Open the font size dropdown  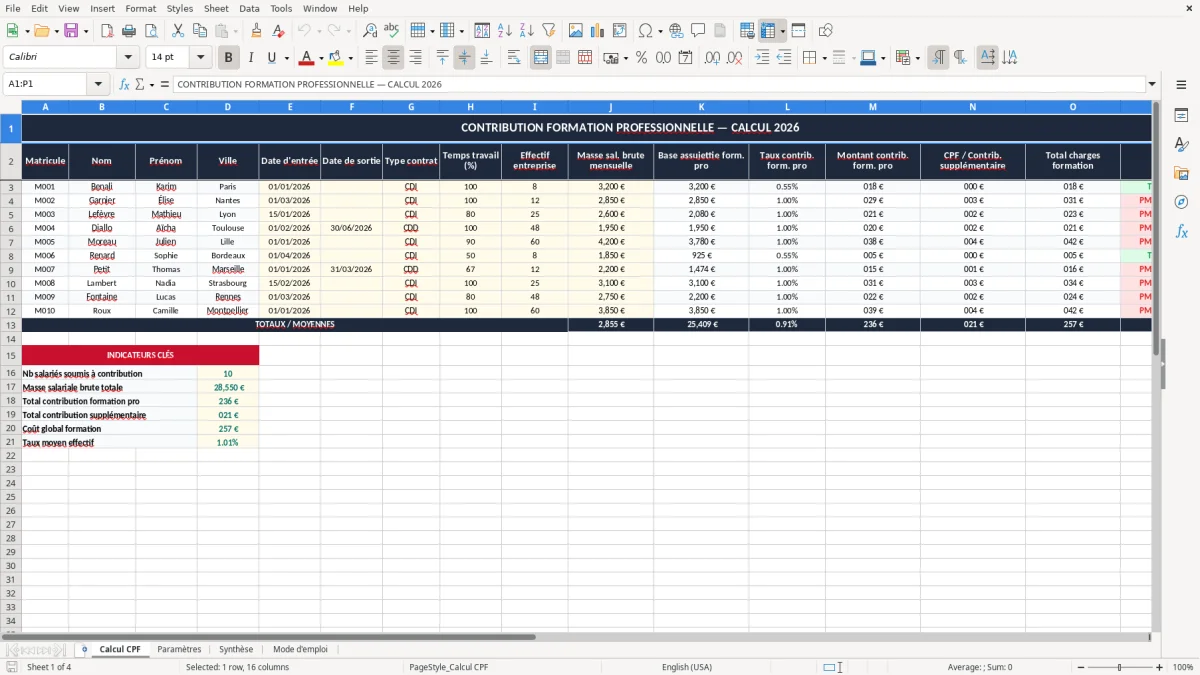tap(200, 58)
